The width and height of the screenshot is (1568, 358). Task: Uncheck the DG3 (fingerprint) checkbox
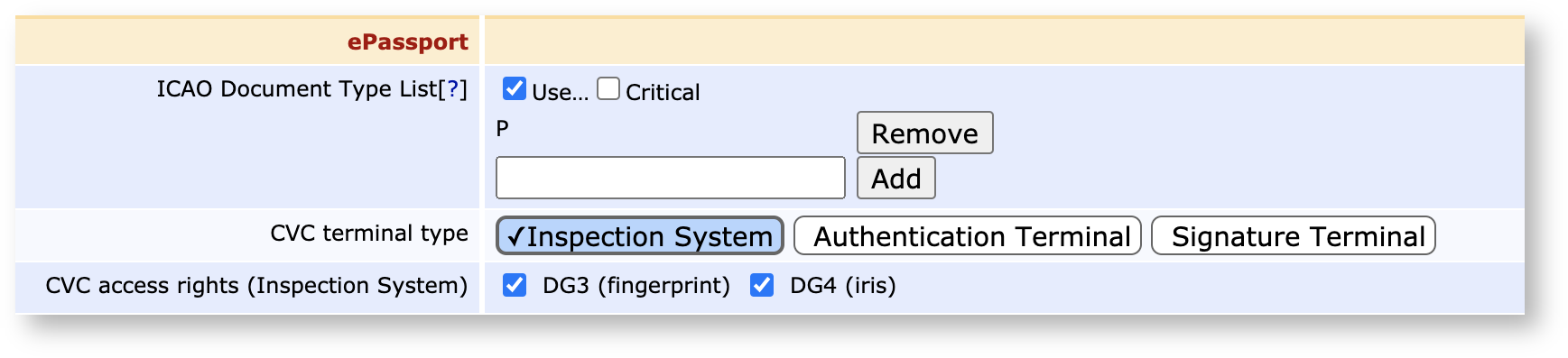pyautogui.click(x=515, y=285)
